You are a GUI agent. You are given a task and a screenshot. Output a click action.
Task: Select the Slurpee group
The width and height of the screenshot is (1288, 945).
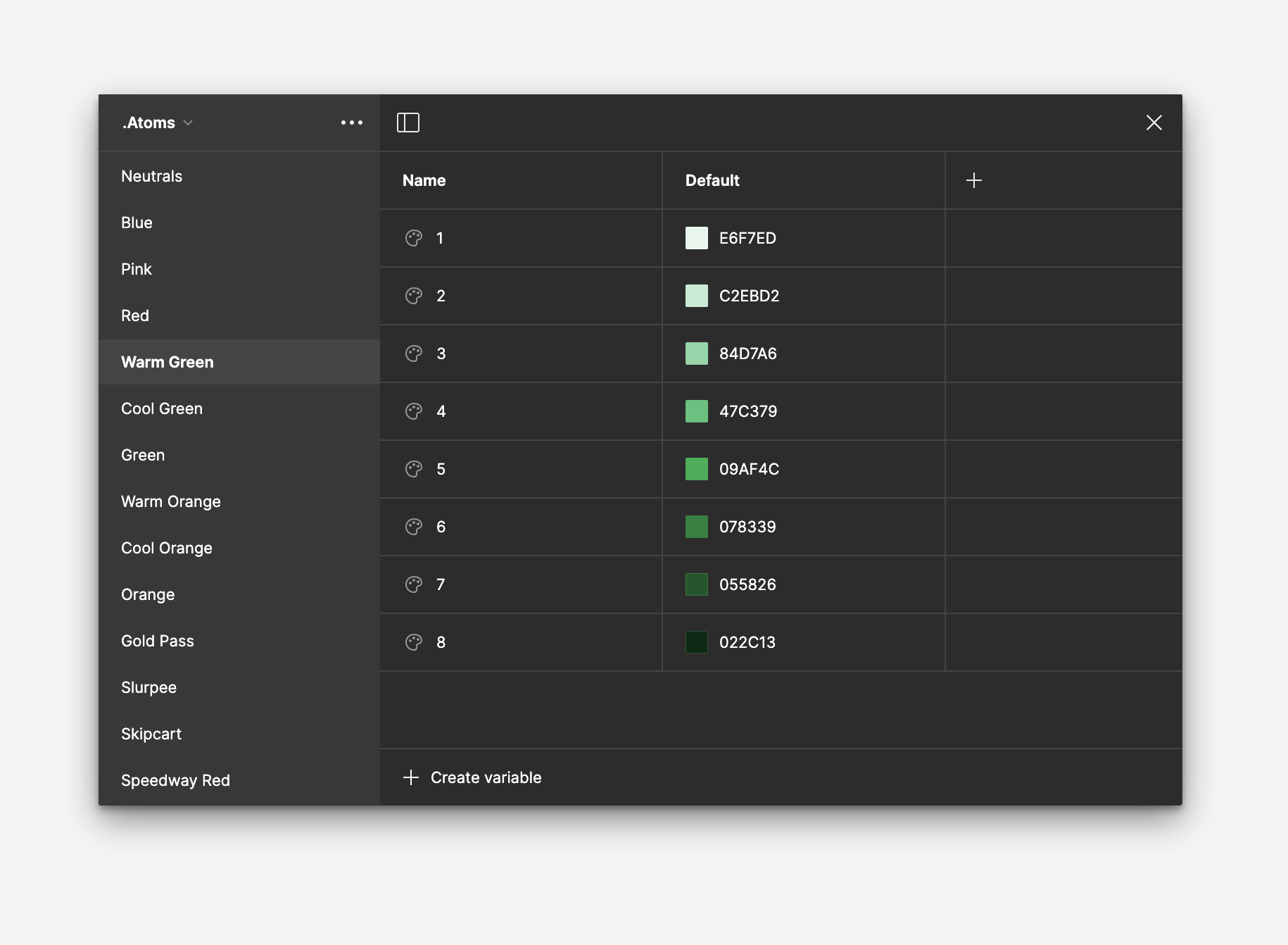[x=239, y=687]
